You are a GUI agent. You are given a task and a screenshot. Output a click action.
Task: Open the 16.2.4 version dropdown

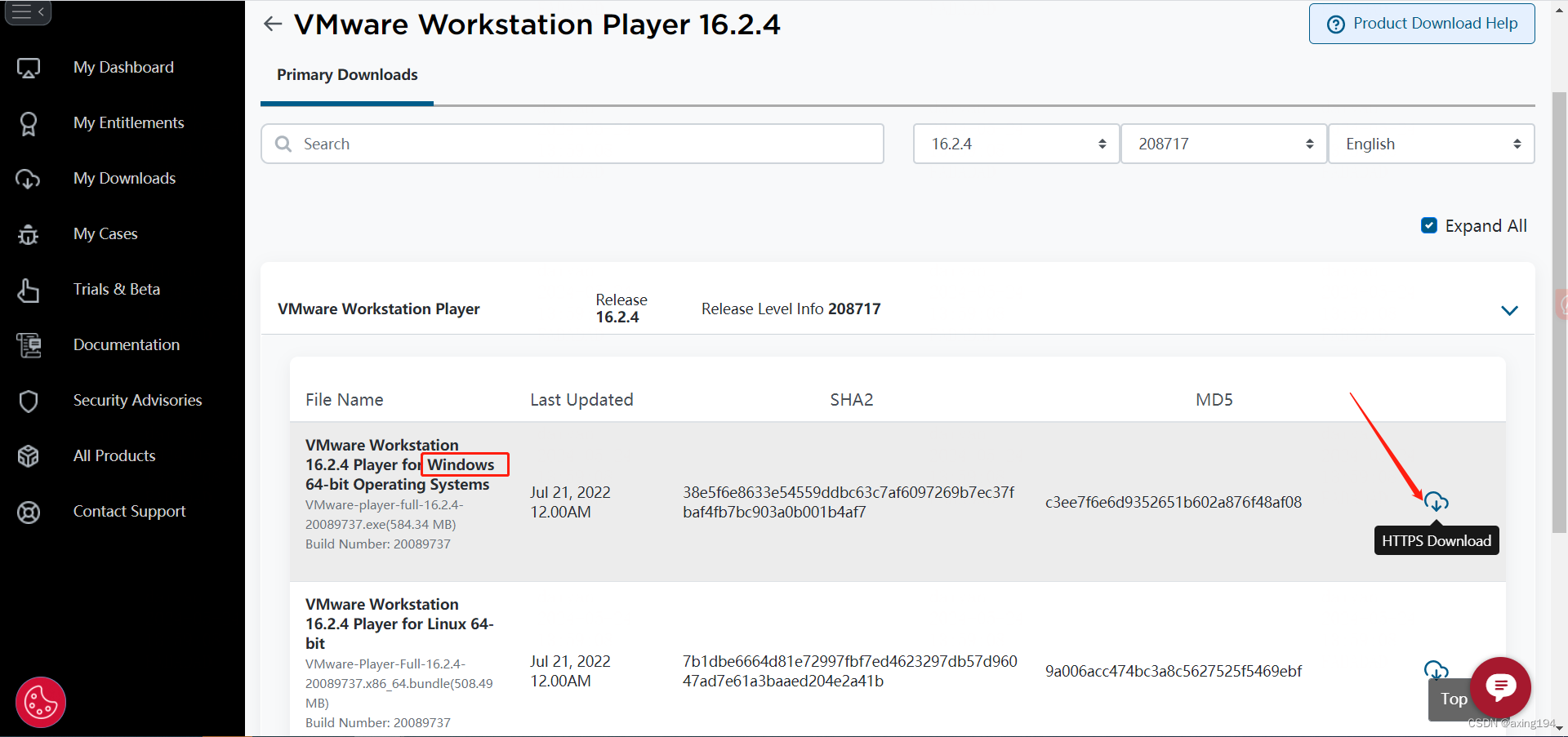[1016, 144]
